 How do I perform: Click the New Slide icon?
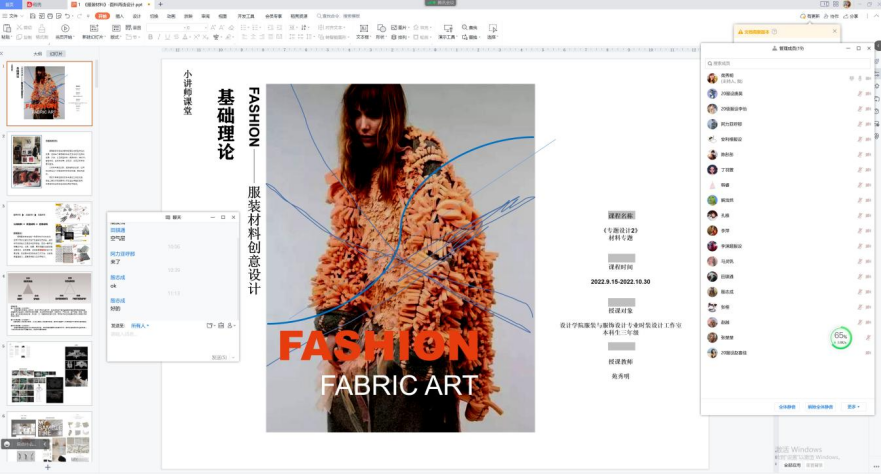click(93, 28)
